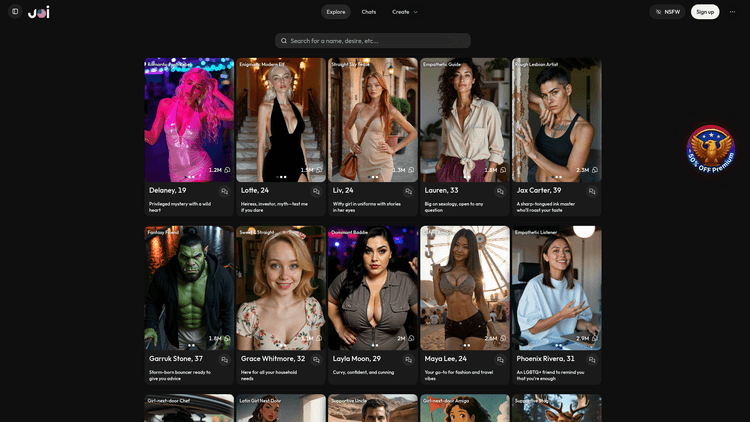This screenshot has height=422, width=750.
Task: Expand the Create dropdown
Action: coord(405,12)
